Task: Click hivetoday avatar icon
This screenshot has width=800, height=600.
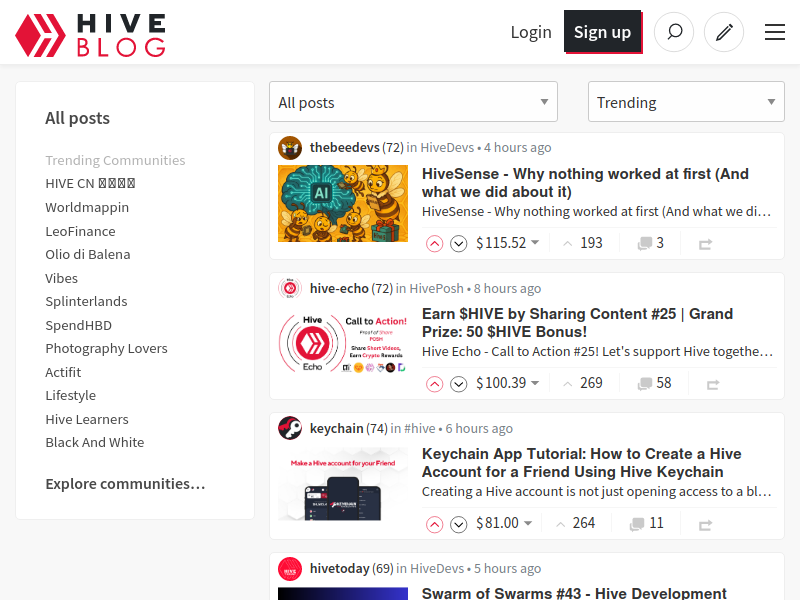Action: (290, 568)
